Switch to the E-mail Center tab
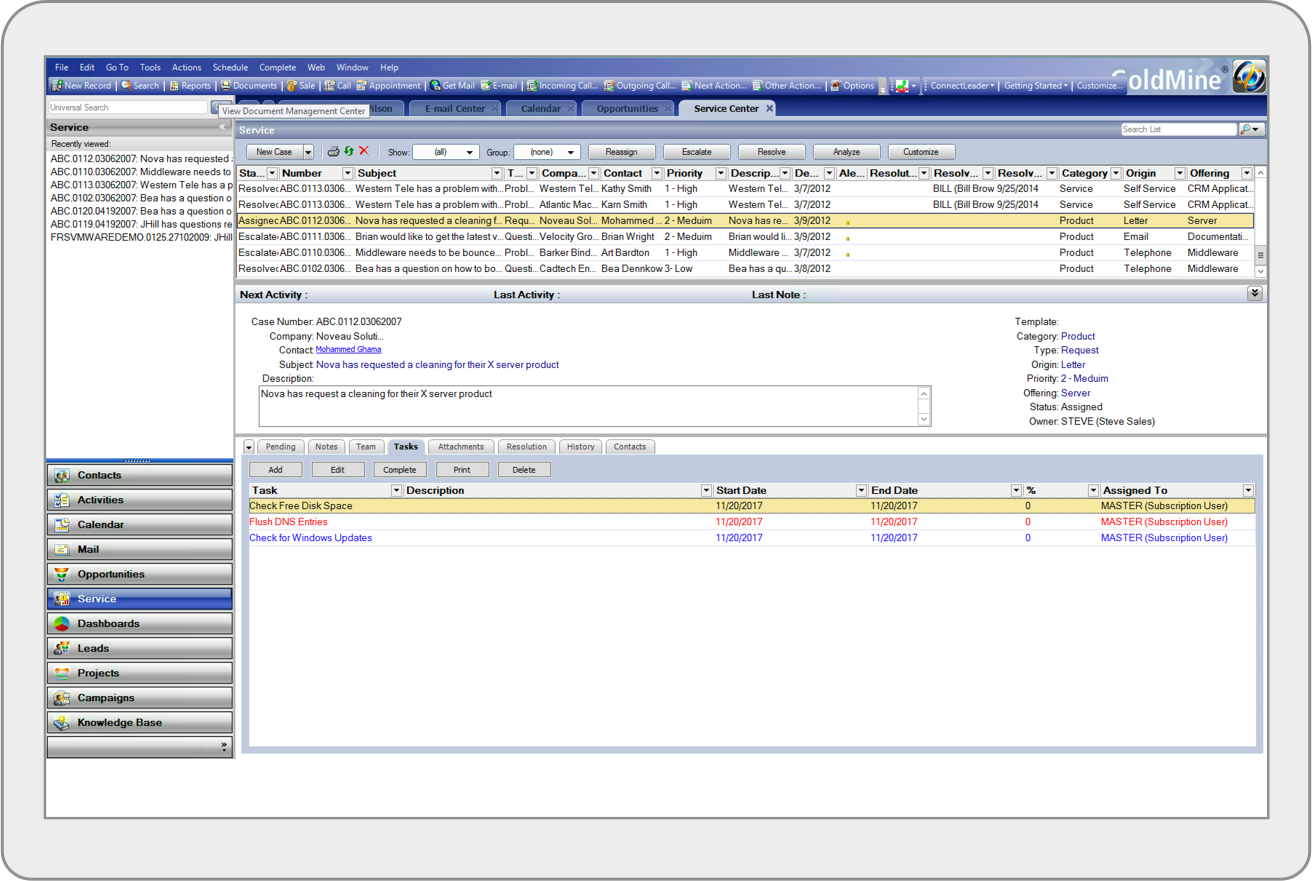This screenshot has width=1312, height=881. [455, 108]
